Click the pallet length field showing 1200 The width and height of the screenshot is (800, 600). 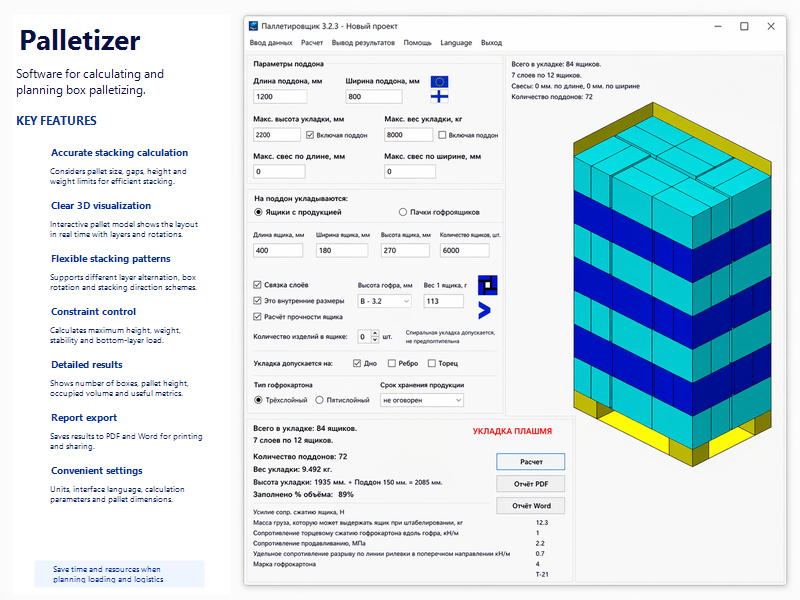(x=280, y=96)
